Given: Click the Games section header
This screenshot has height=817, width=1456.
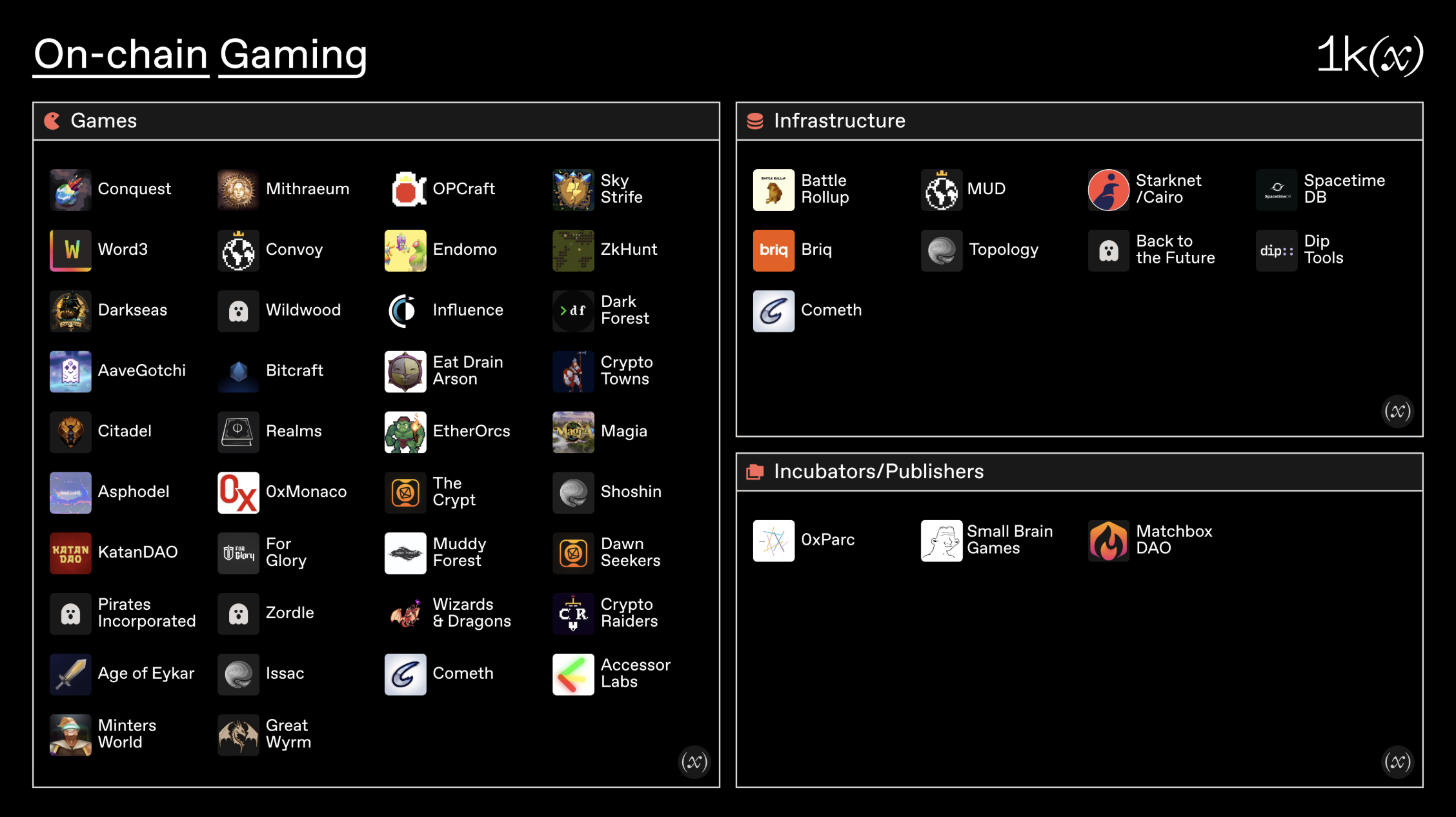Looking at the screenshot, I should pos(103,121).
